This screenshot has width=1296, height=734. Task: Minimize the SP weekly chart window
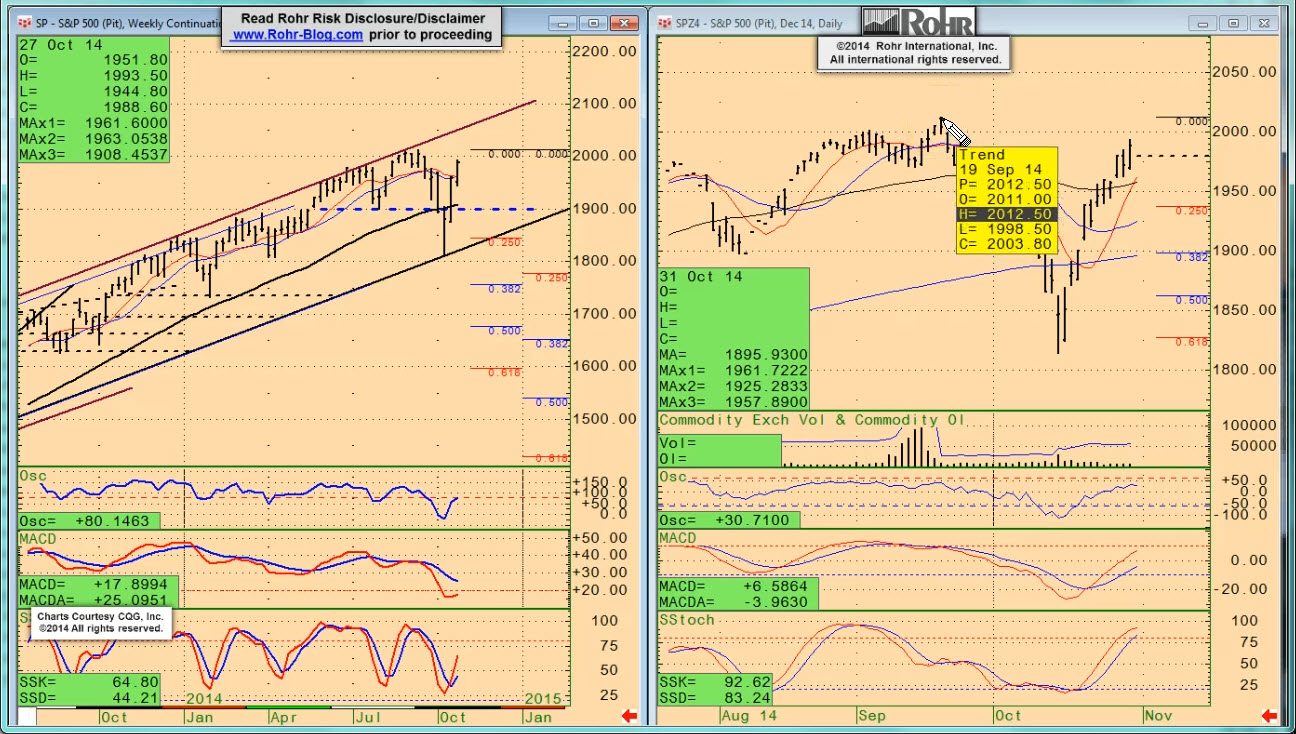565,23
